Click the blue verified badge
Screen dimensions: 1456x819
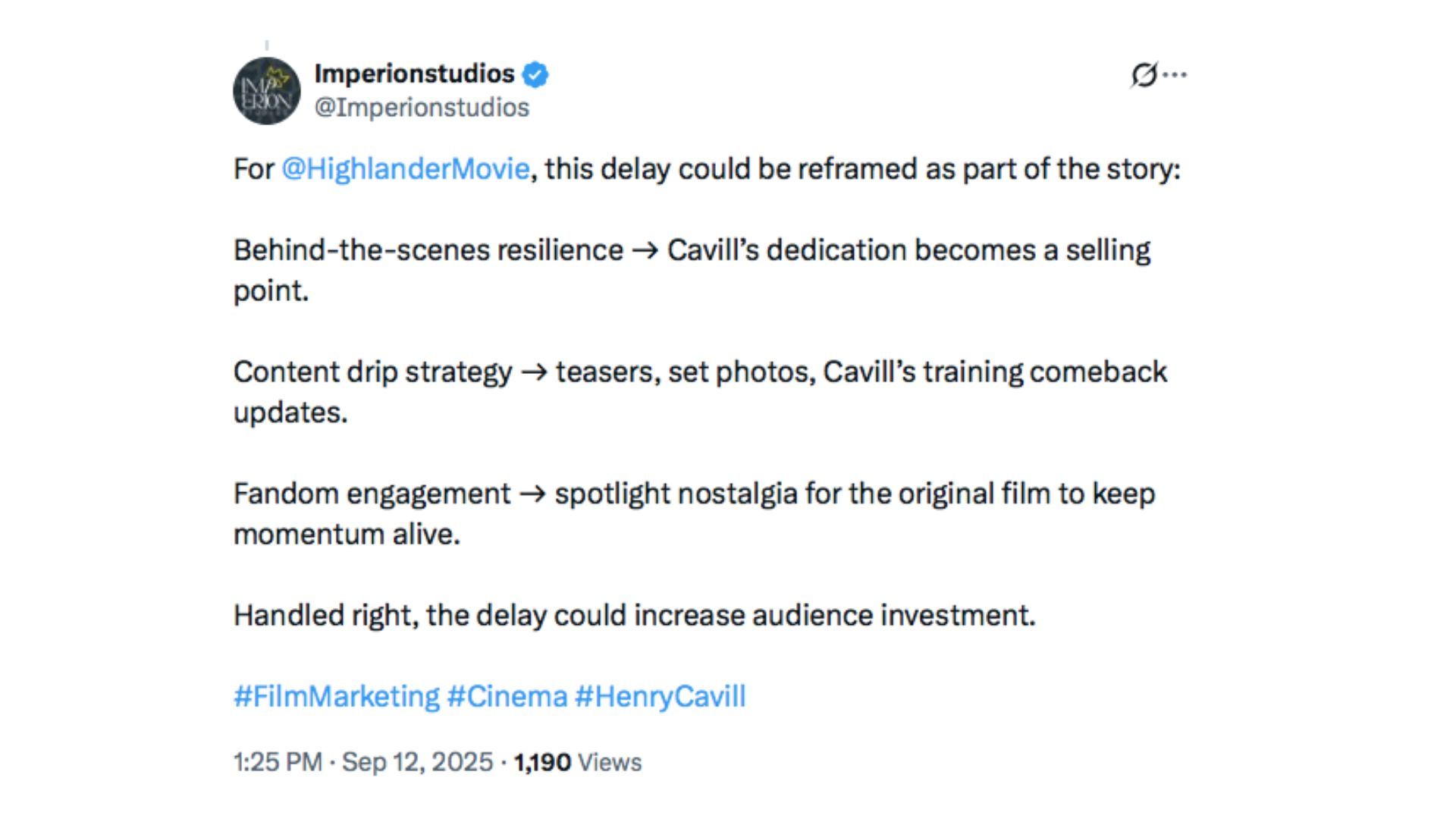535,74
